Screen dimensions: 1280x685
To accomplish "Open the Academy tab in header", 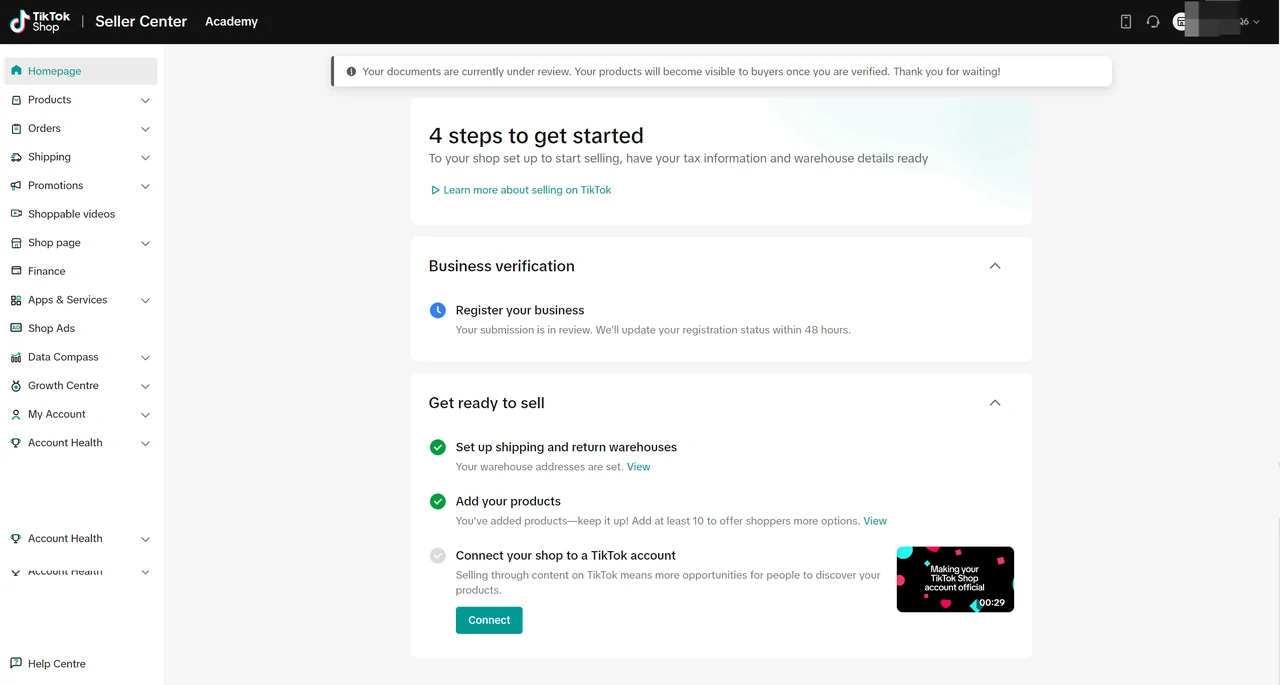I will point(231,22).
